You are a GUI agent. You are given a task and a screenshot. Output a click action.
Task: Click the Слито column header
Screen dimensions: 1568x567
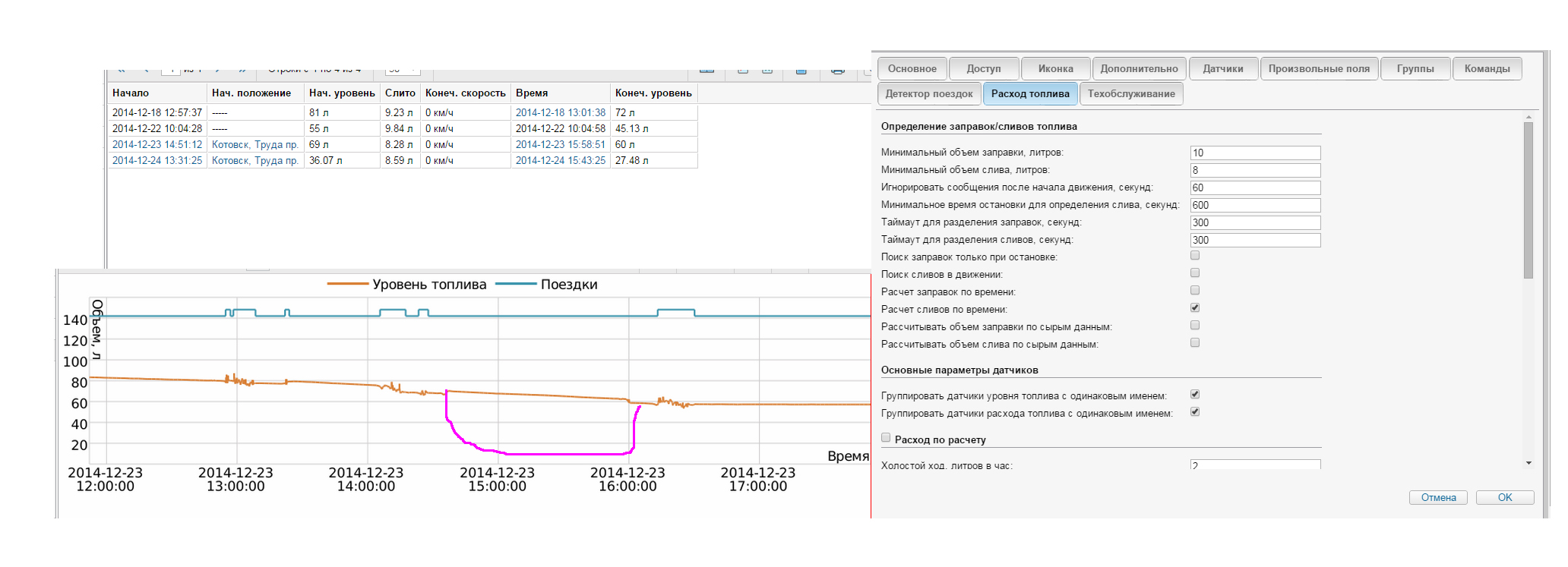pos(400,93)
